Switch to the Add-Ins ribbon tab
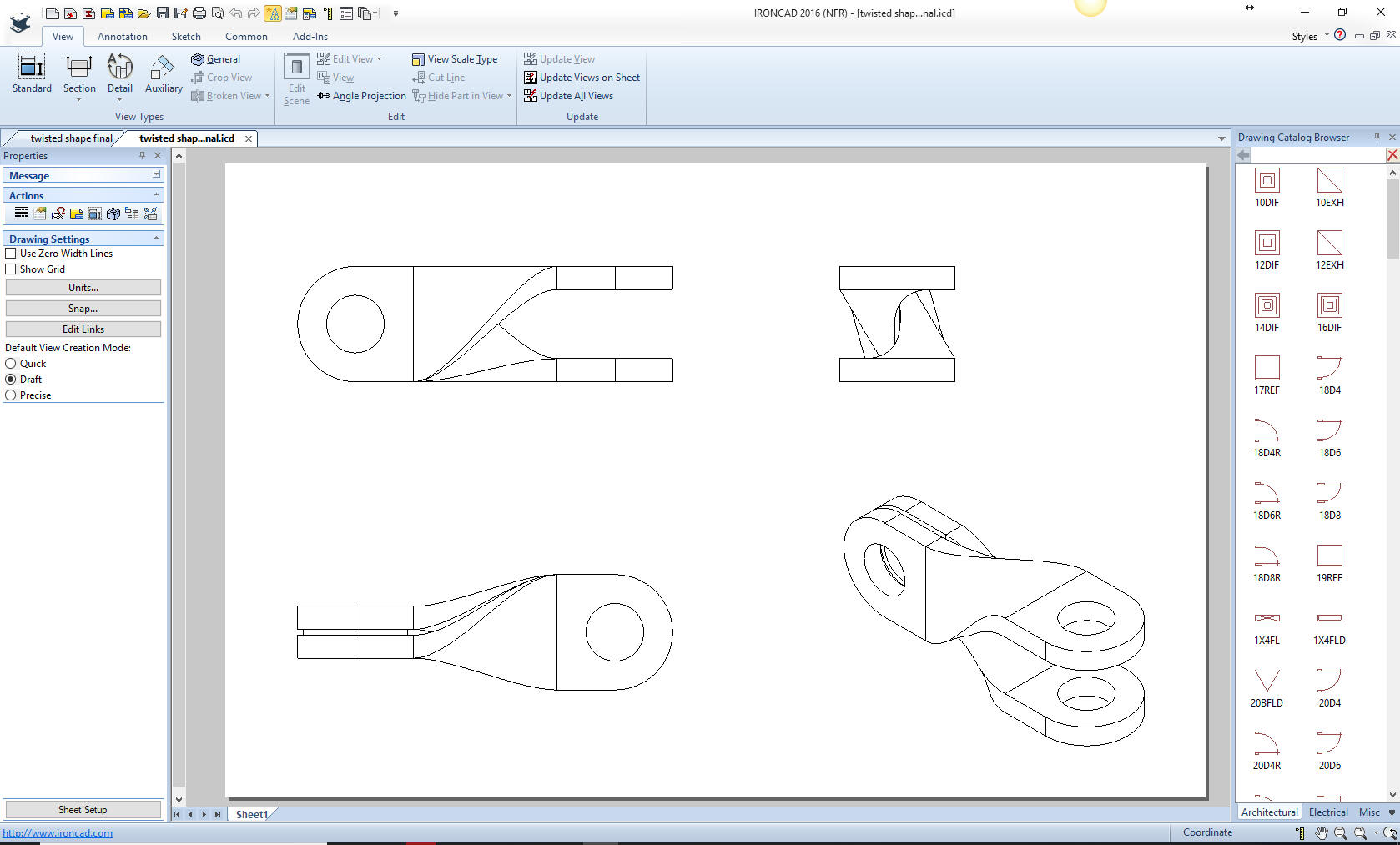 [310, 37]
